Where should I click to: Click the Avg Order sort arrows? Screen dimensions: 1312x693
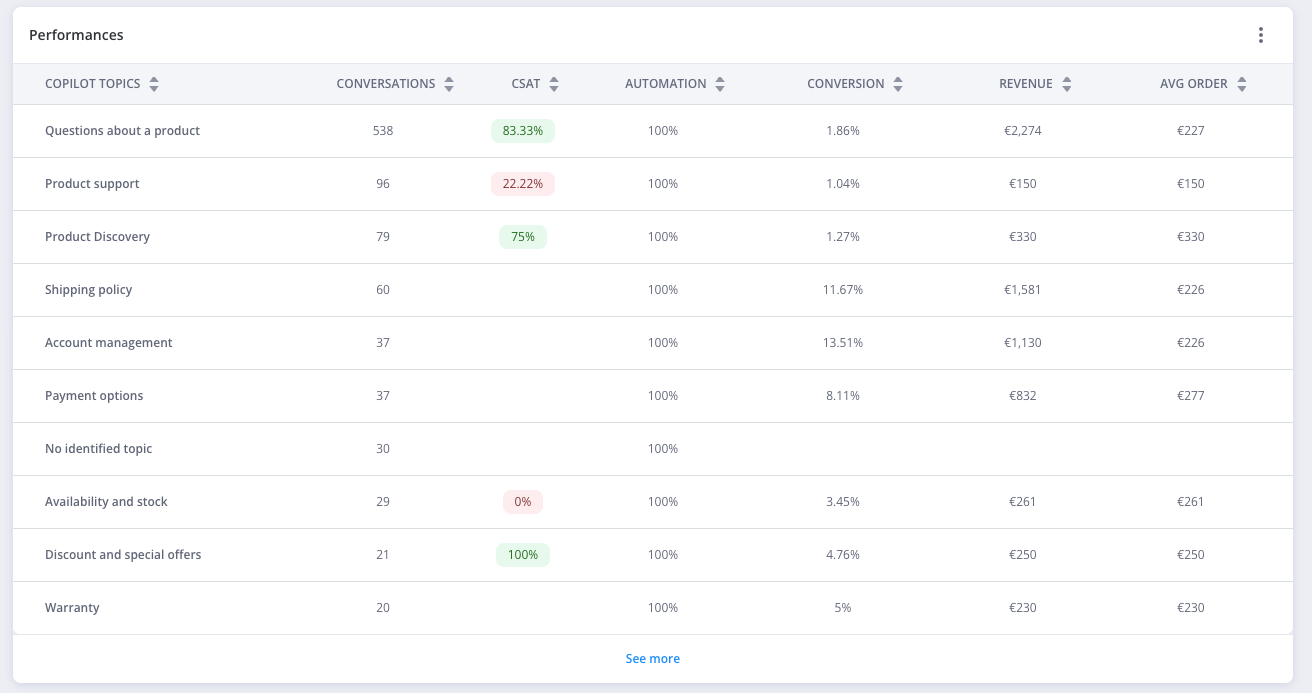coord(1241,85)
